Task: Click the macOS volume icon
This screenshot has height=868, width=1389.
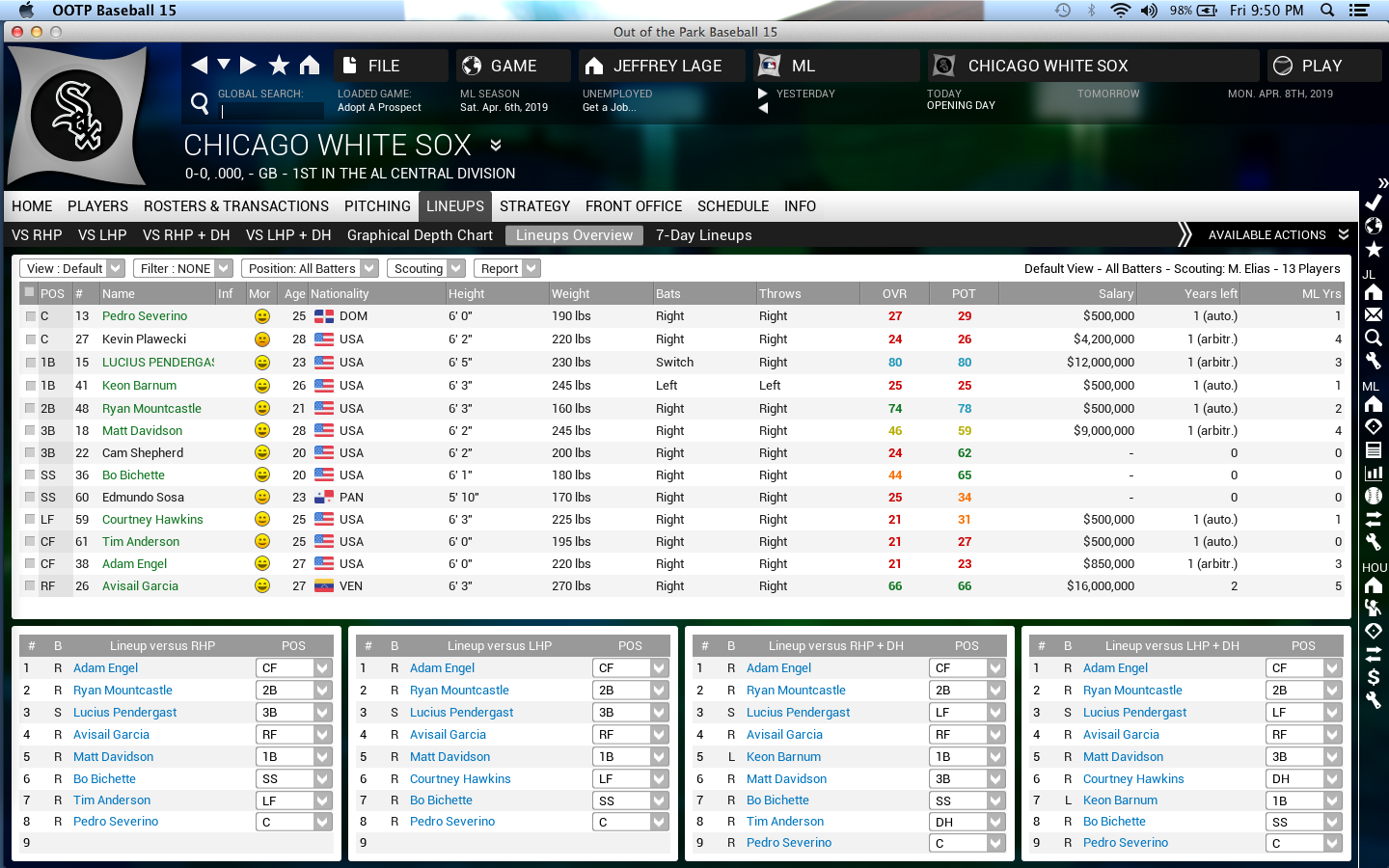Action: 1149,11
